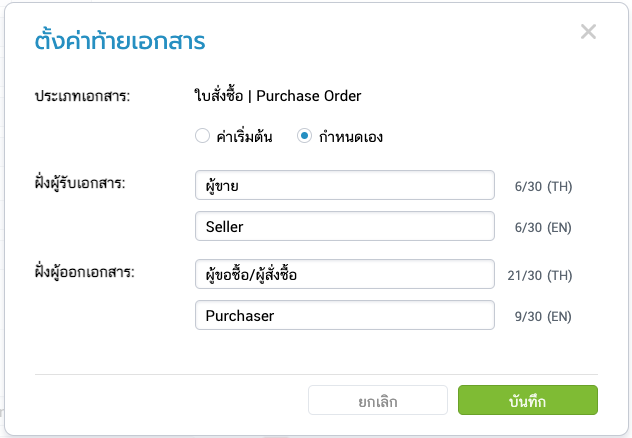632x438 pixels.
Task: Click the ผู้ขอซื้อ/ผู้สั่งซื้อ input box
Action: pos(345,274)
